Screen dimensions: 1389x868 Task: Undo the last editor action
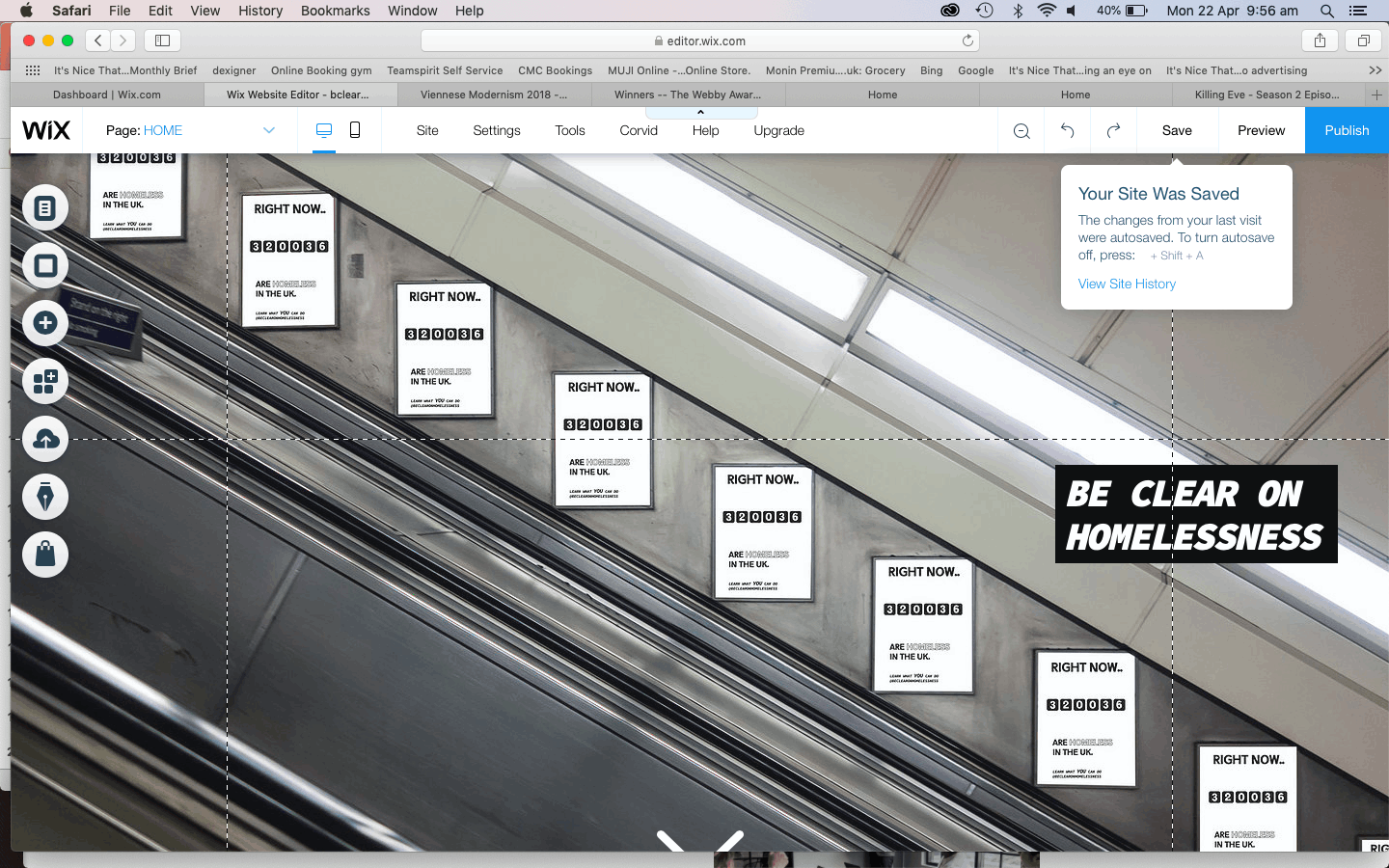click(x=1067, y=130)
